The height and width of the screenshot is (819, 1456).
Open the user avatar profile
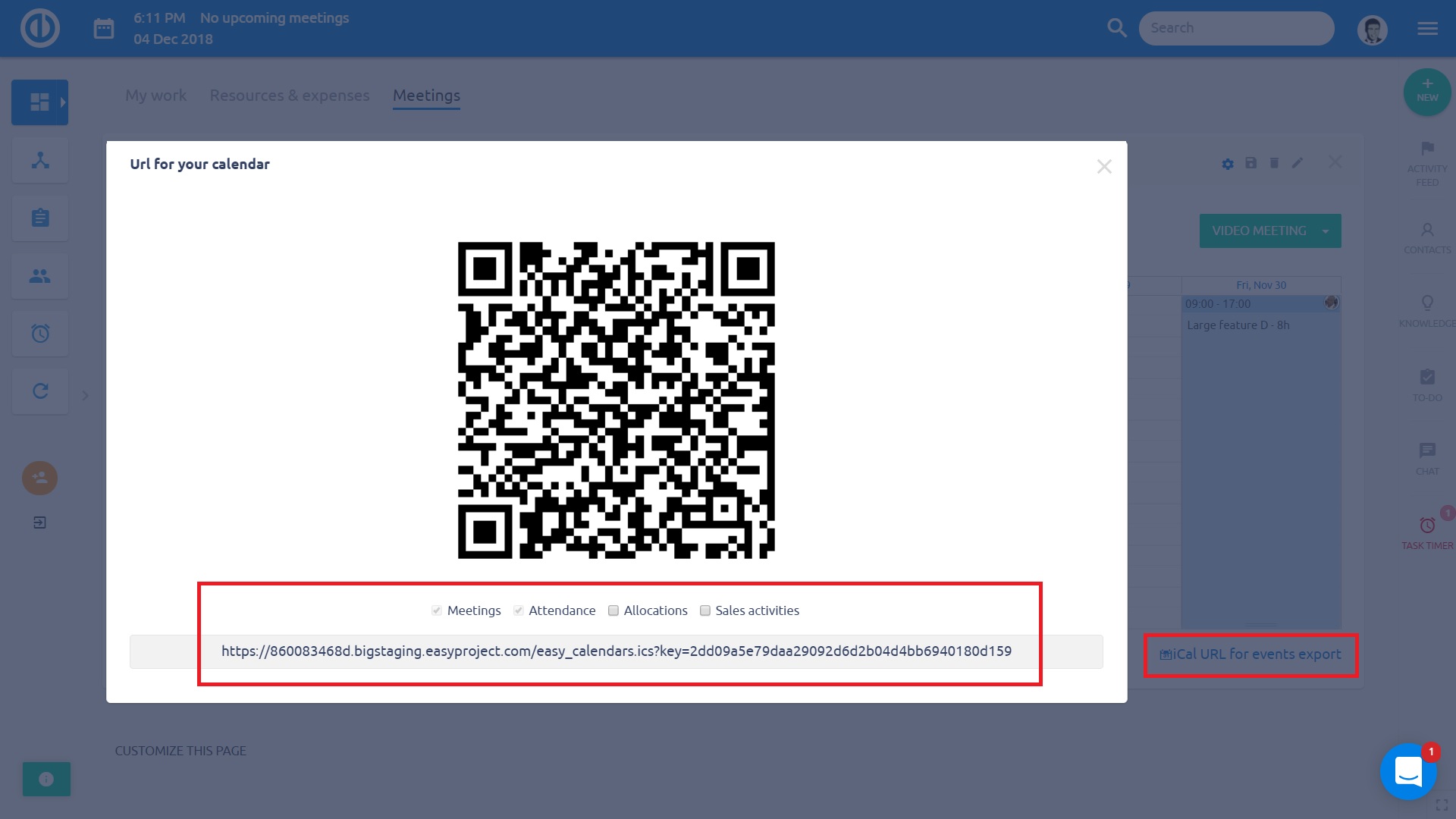[x=1372, y=29]
